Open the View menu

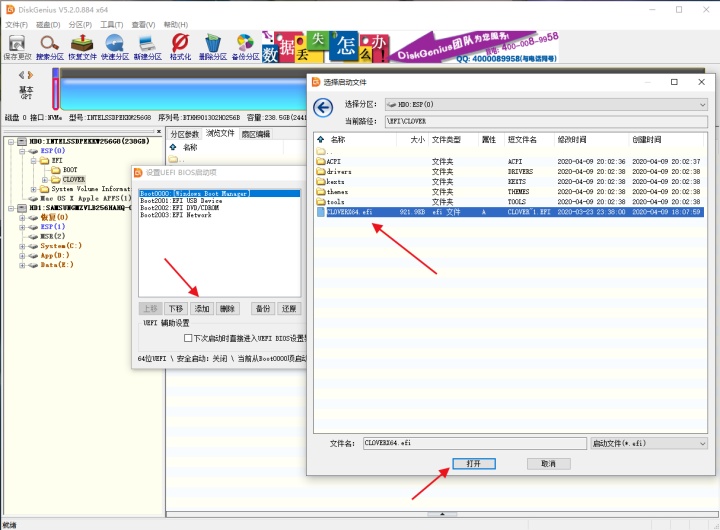click(x=144, y=25)
